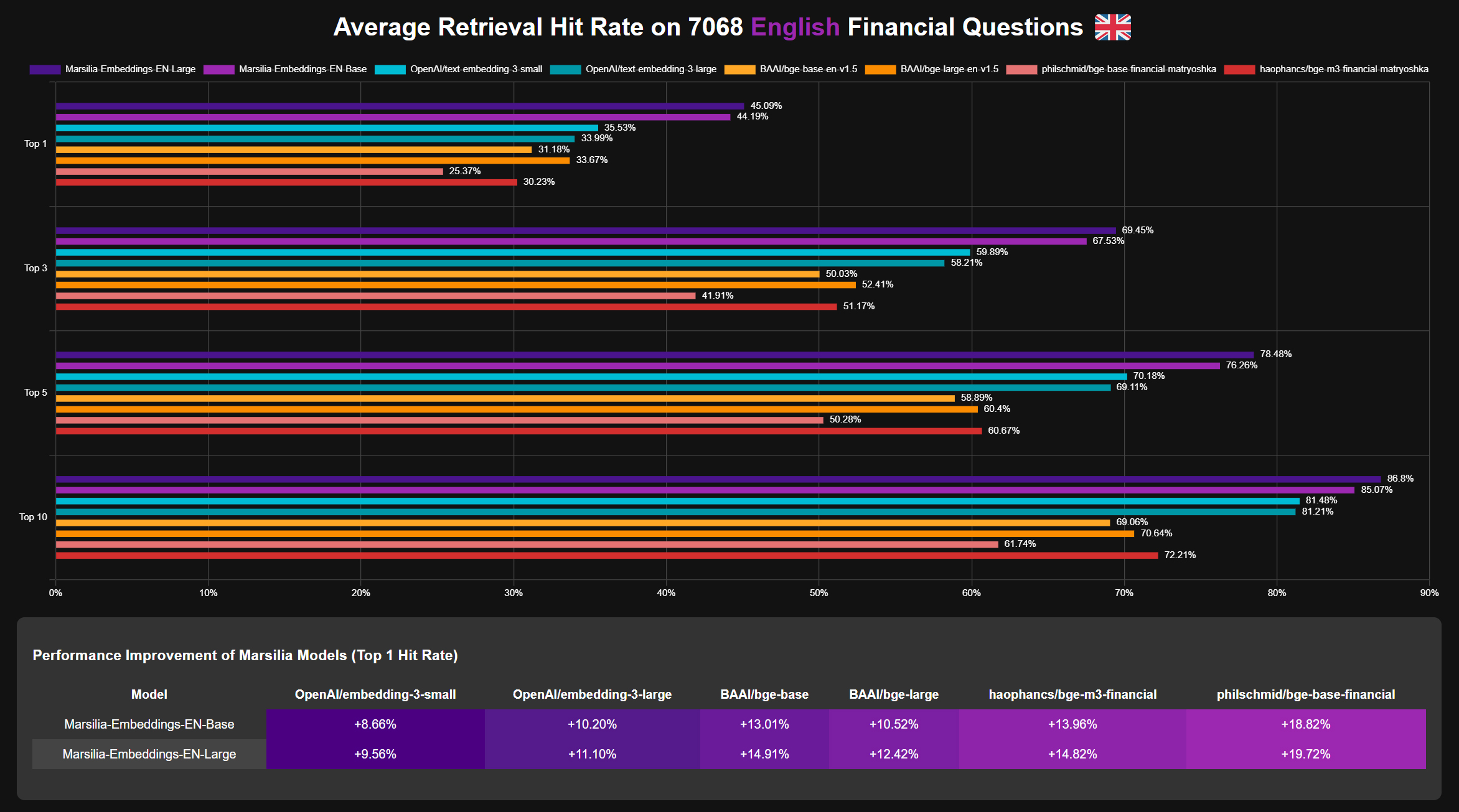Click haophancs/bge-m3-financial-matryoshka legend swatch
The width and height of the screenshot is (1459, 812).
point(1239,69)
